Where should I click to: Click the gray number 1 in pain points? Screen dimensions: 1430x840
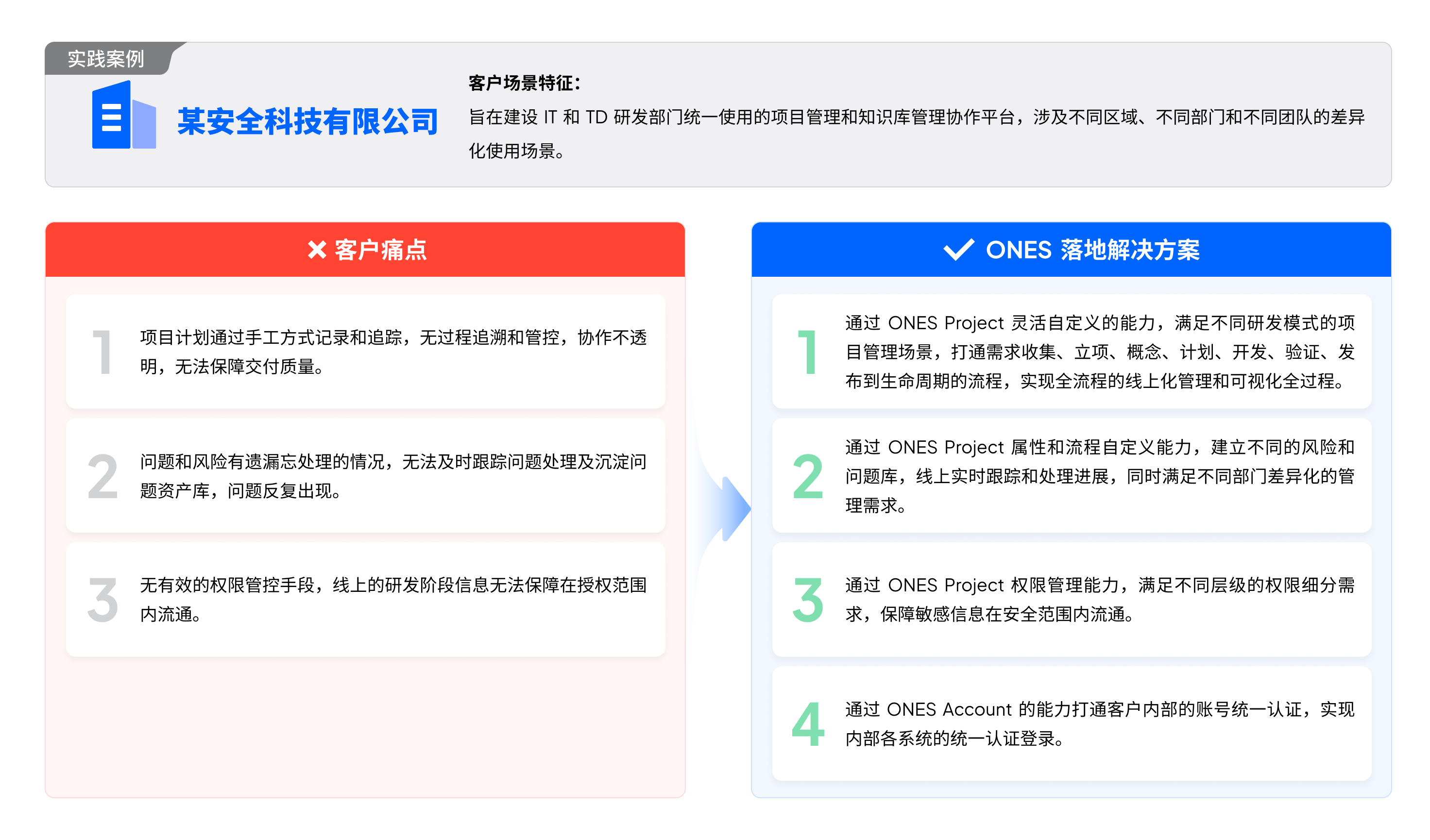pyautogui.click(x=102, y=352)
